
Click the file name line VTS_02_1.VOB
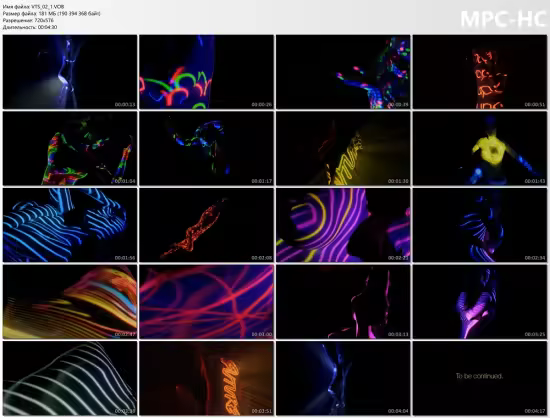33,7
